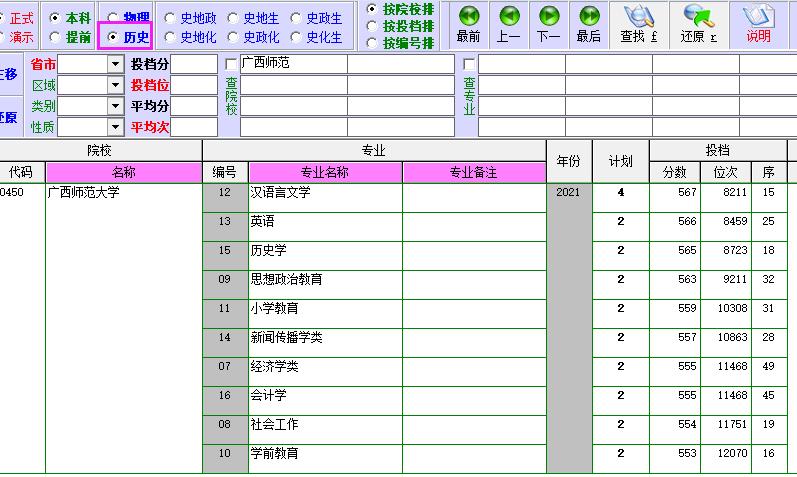Open the 查找 search tool
797x477 pixels.
click(x=638, y=23)
